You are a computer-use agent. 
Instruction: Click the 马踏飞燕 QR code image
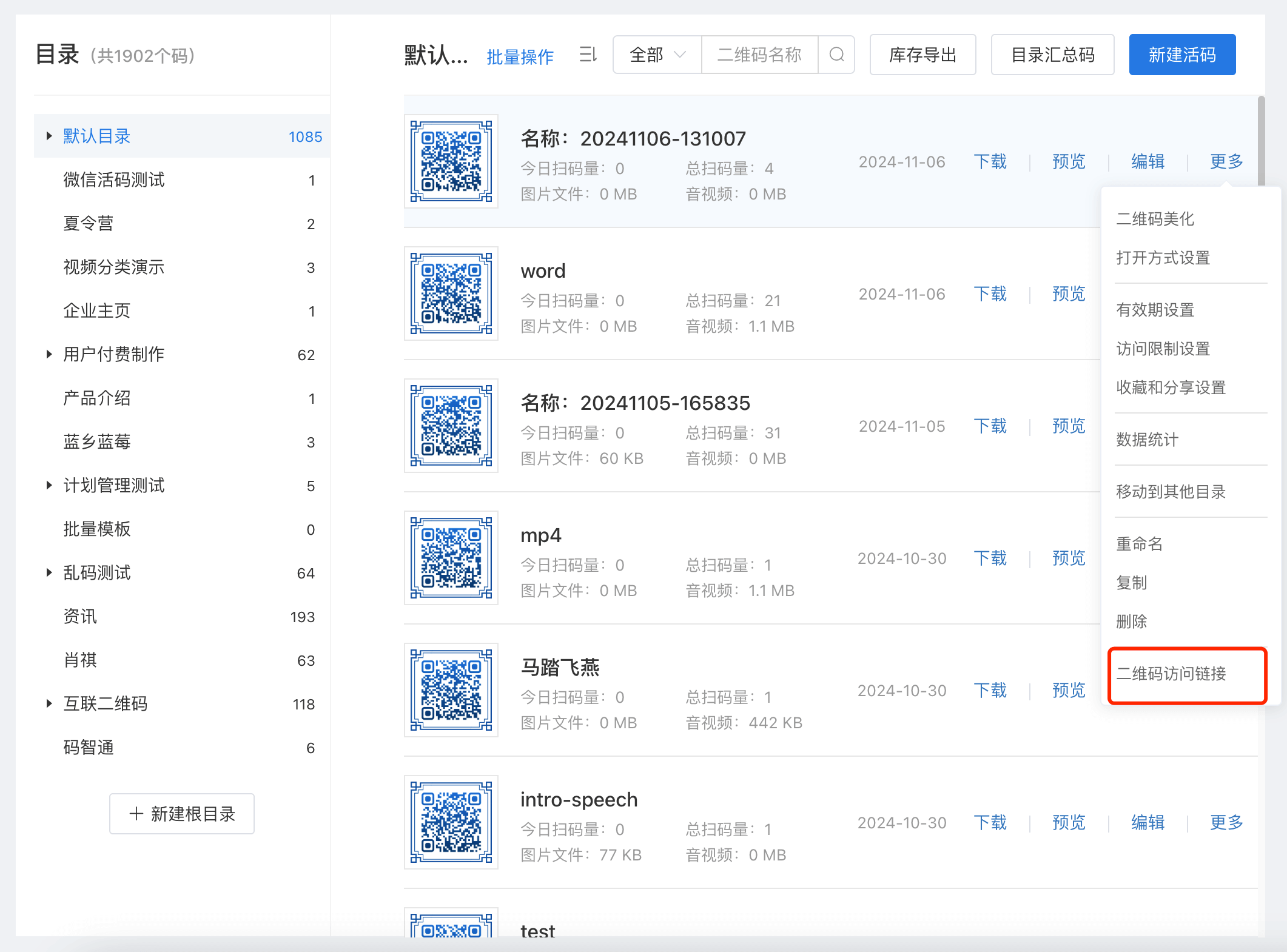coord(451,691)
